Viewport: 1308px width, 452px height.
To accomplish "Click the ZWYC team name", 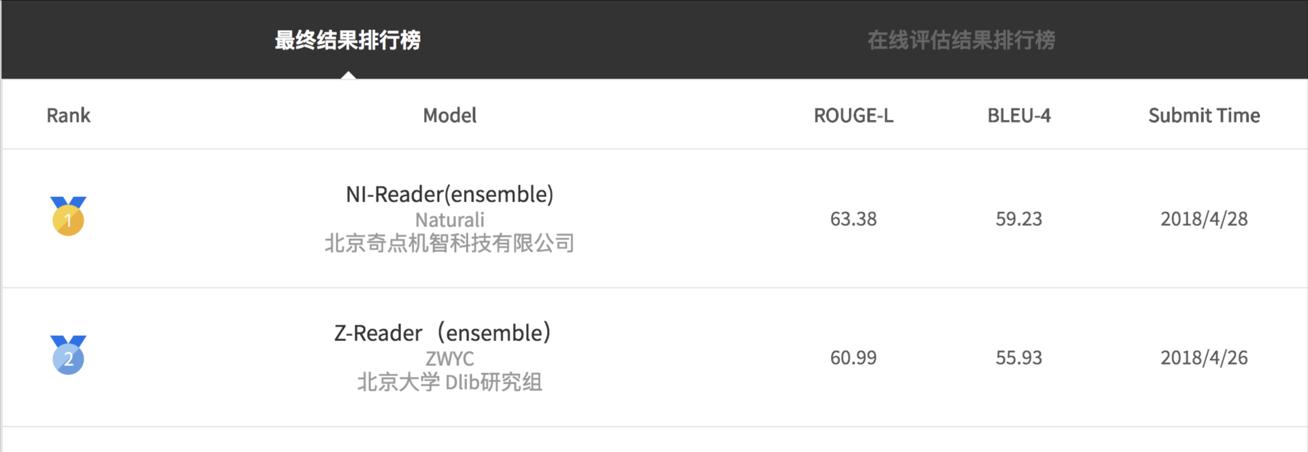I will click(x=450, y=358).
